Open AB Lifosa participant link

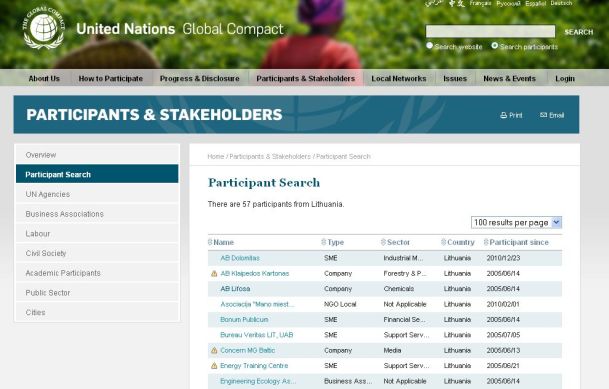pyautogui.click(x=235, y=289)
